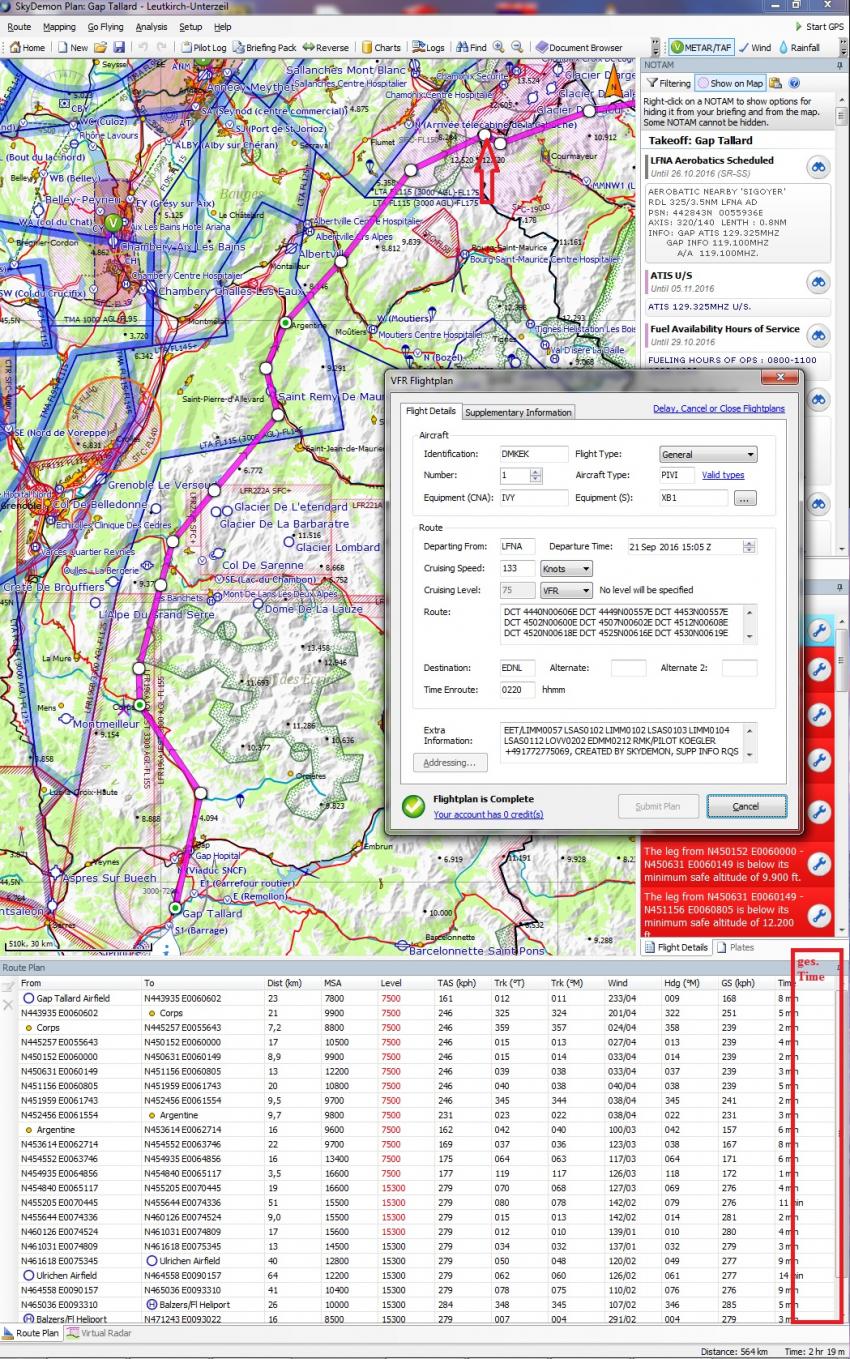Cancel the VFR Flightplan dialog
850x1359 pixels.
(746, 806)
